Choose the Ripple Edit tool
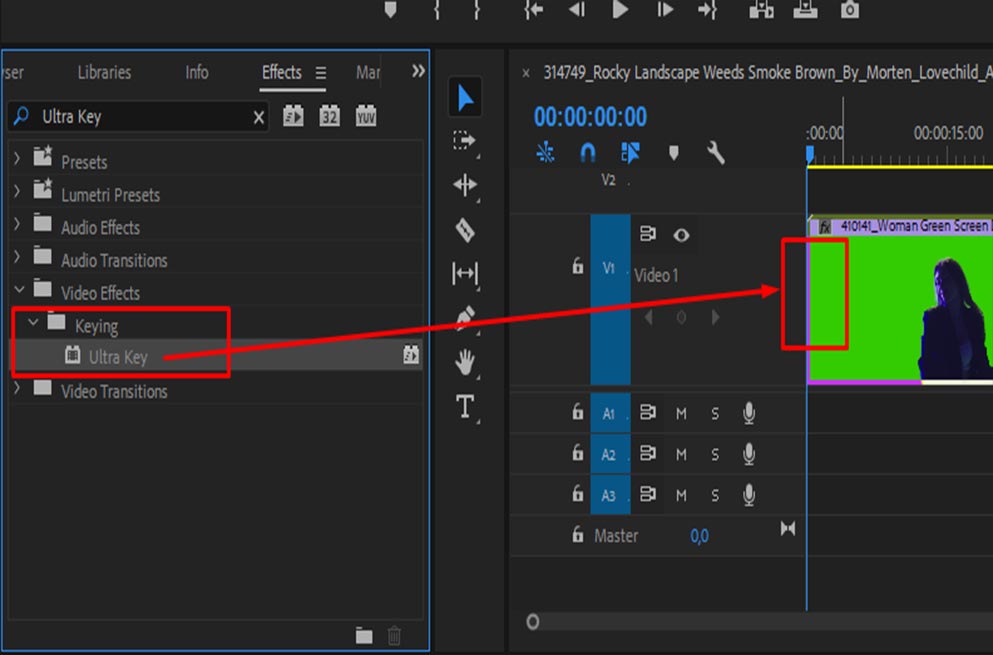Screen dimensions: 993x655 coord(465,185)
